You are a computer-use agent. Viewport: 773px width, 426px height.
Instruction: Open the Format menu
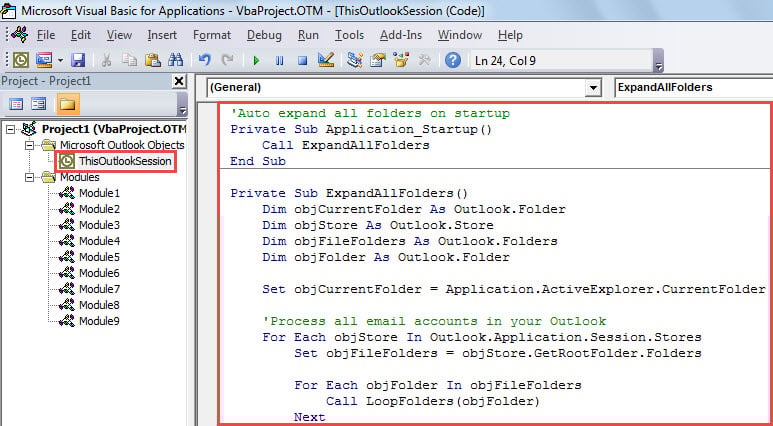click(212, 36)
